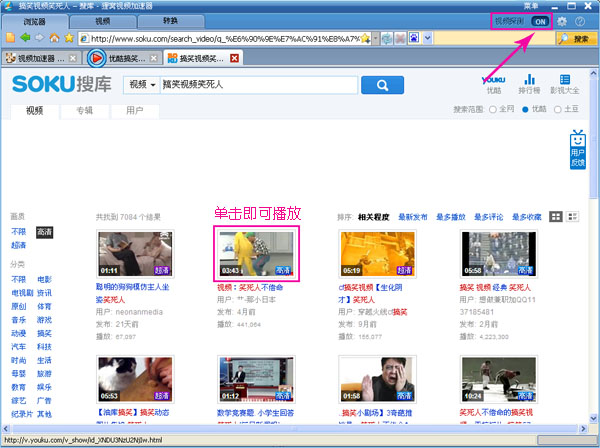Play the 05:19 cf game video thumbnail
This screenshot has width=600, height=448.
[x=378, y=254]
